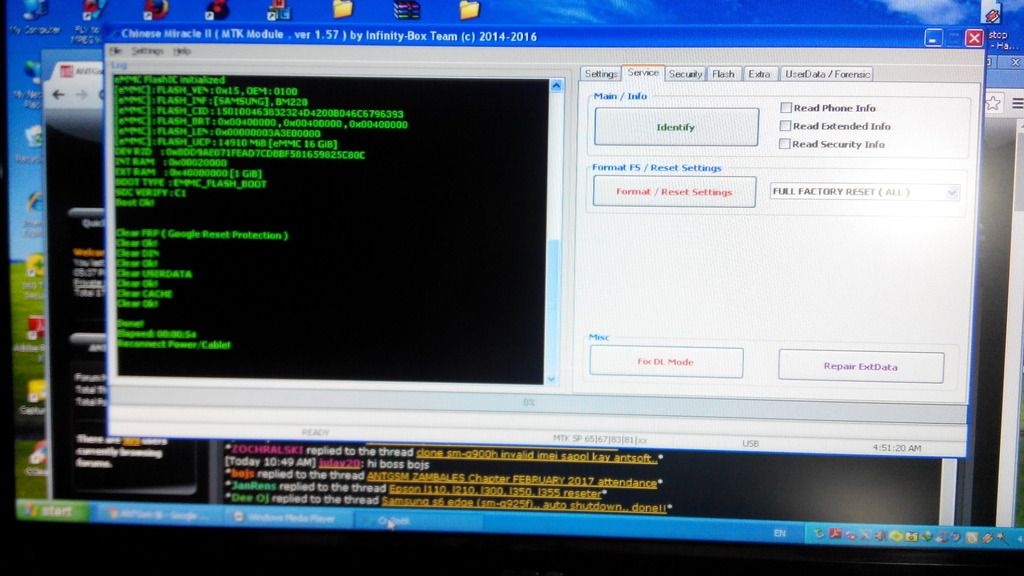Open the Security tab
Image resolution: width=1024 pixels, height=576 pixels.
[x=685, y=74]
